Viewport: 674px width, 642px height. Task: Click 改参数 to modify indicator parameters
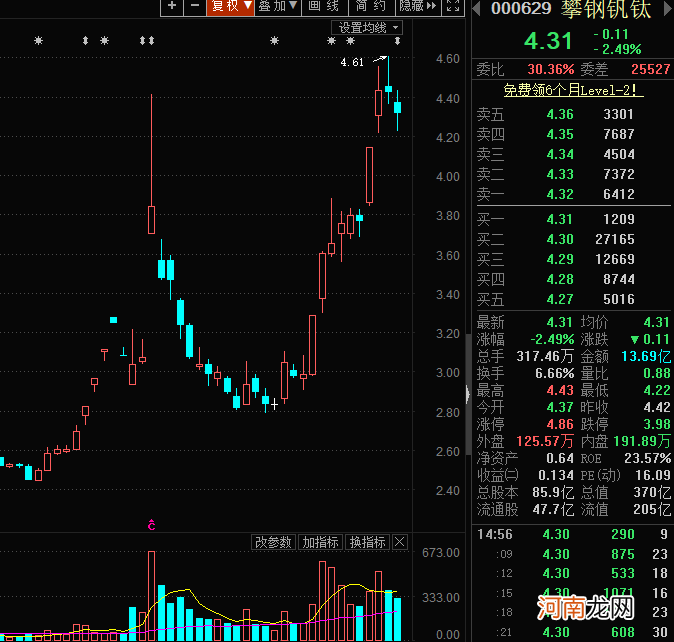(x=273, y=542)
